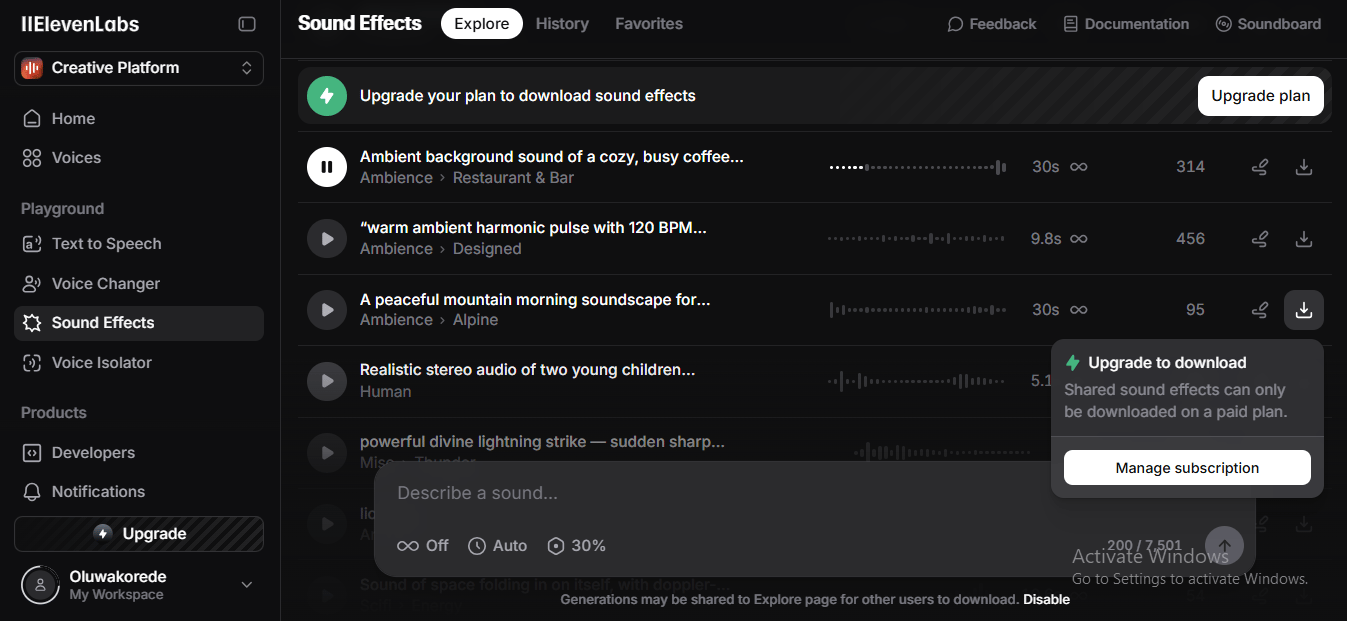This screenshot has height=621, width=1347.
Task: Open the Creative Platform dropdown selector
Action: [x=139, y=68]
